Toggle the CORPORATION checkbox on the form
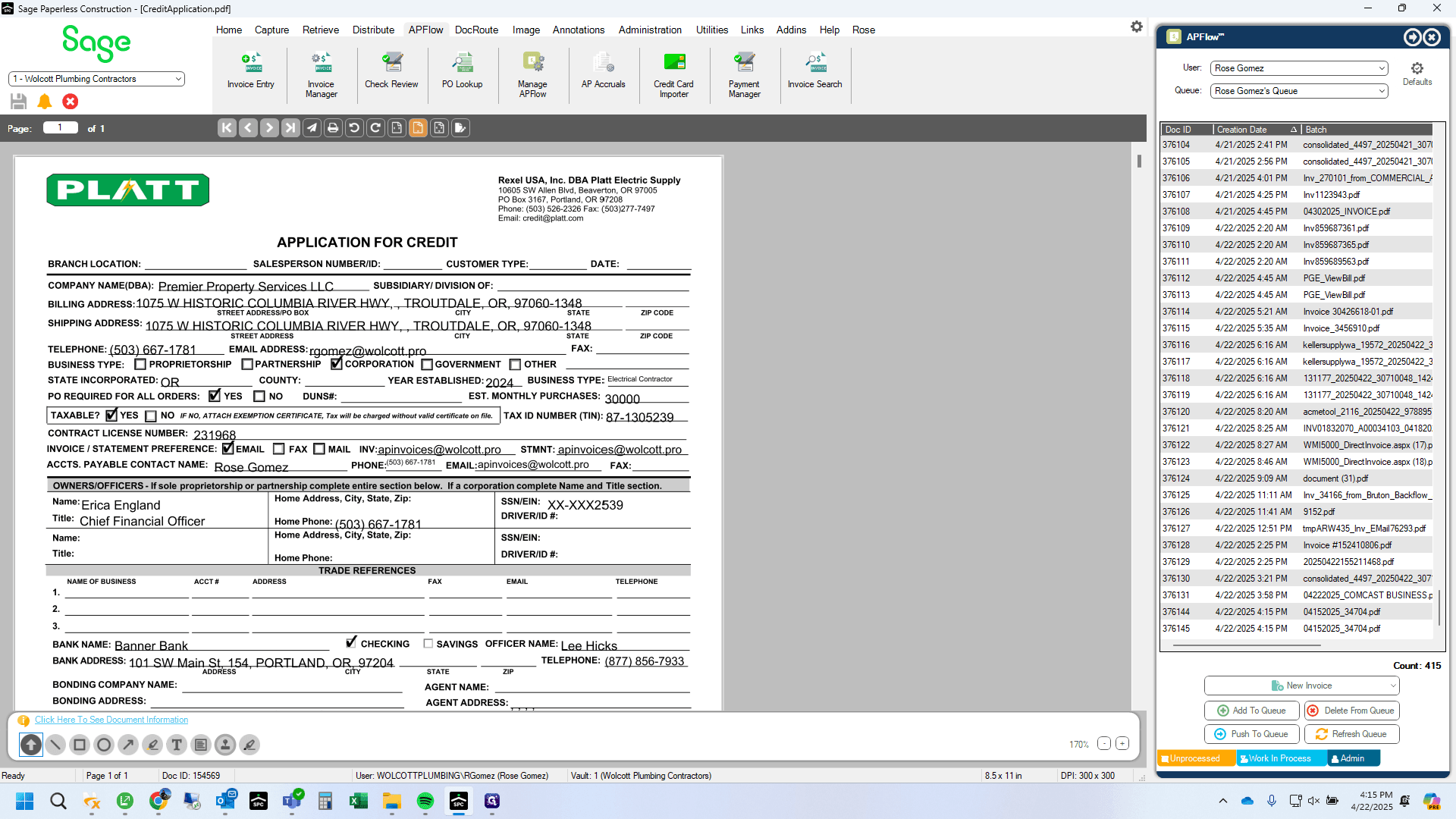The height and width of the screenshot is (819, 1456). (x=337, y=364)
